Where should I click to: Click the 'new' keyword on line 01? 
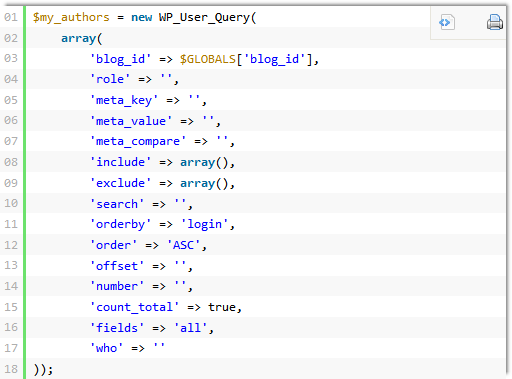[x=141, y=17]
